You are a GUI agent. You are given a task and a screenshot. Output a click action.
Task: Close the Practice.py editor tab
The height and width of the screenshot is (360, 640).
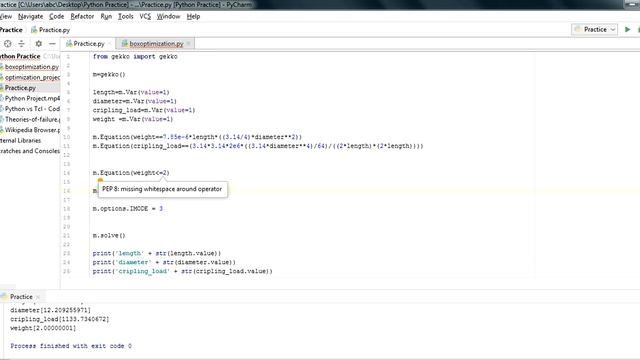tap(109, 44)
